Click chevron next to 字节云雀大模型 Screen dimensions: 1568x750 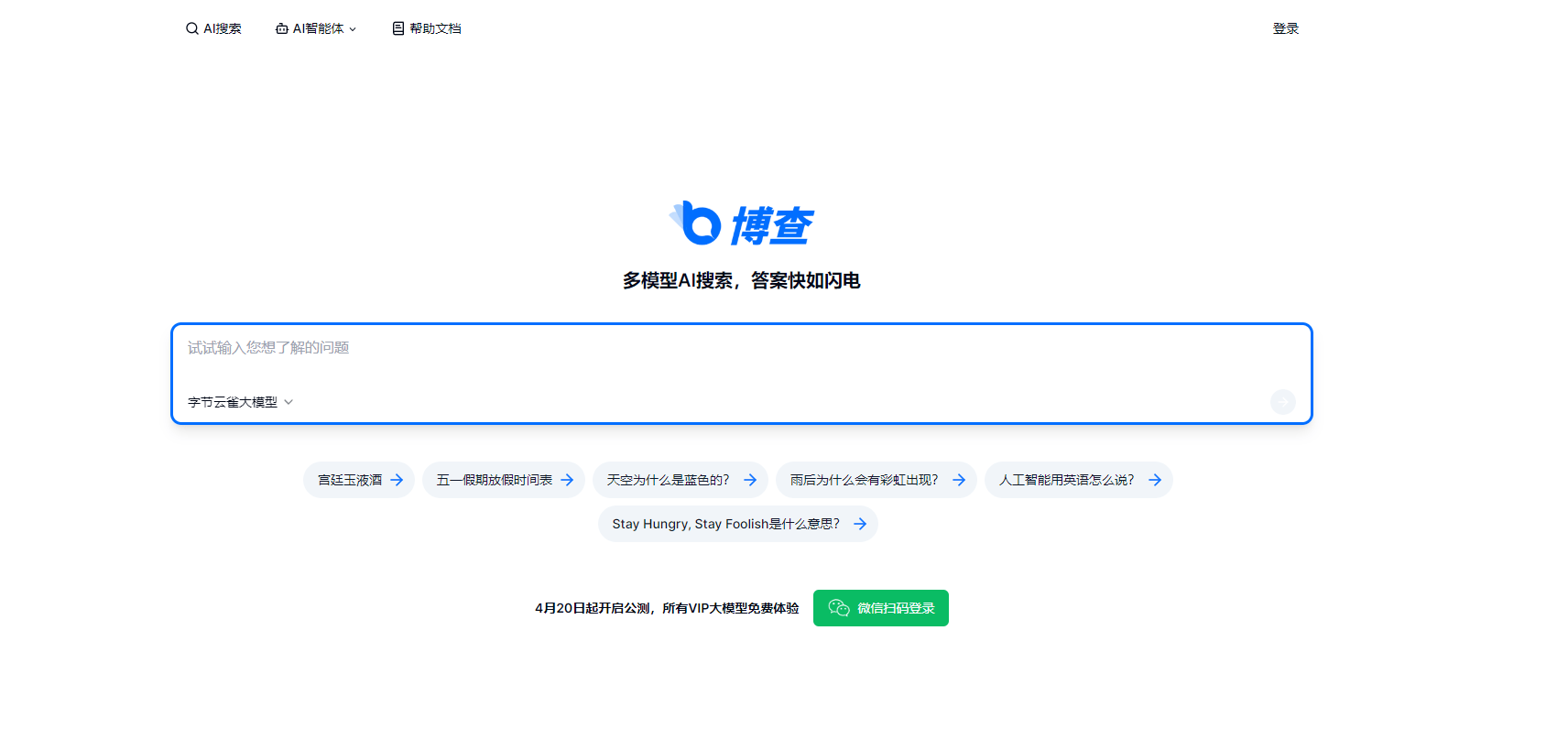[289, 402]
